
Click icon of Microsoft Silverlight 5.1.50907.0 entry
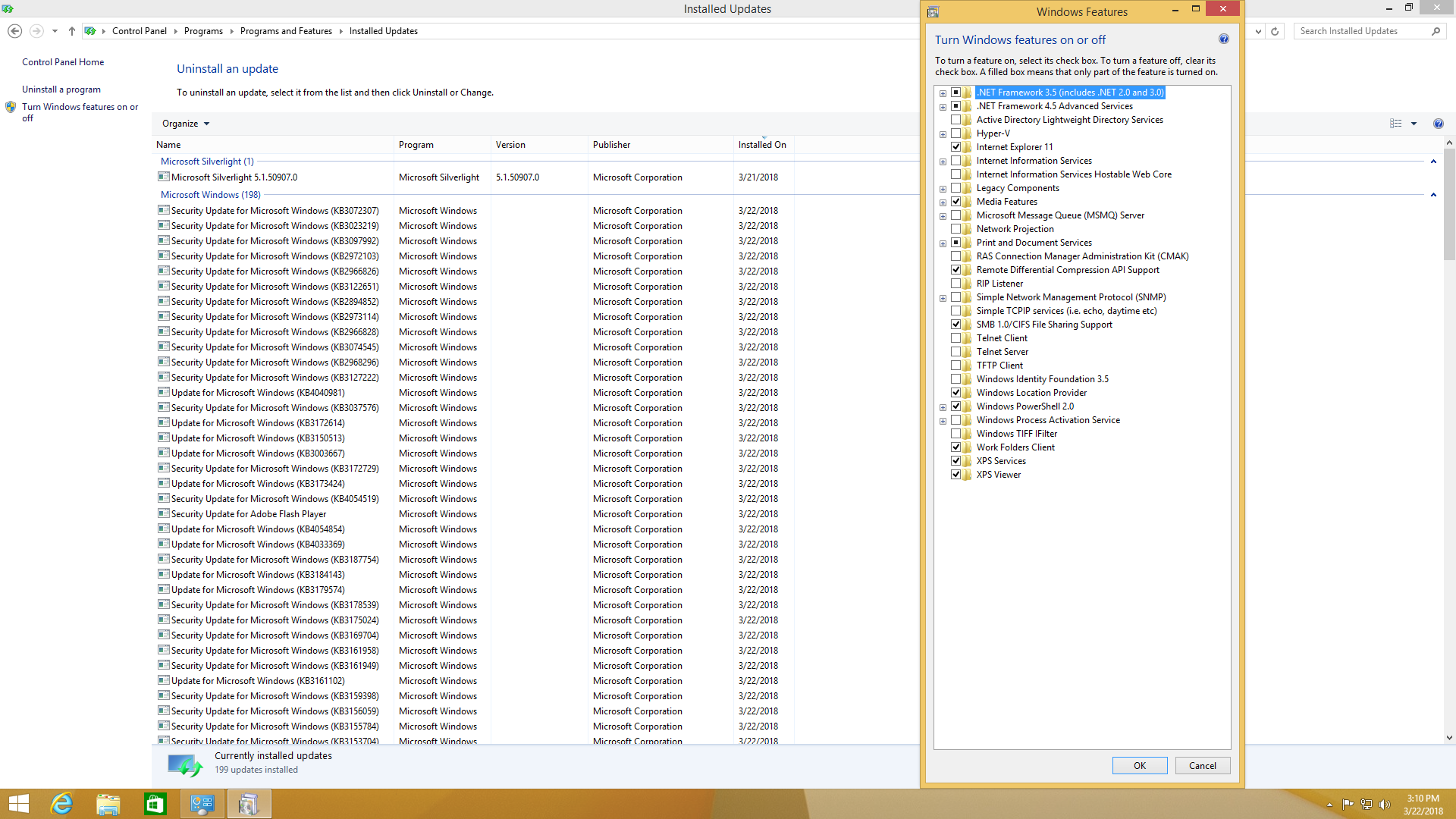(x=163, y=177)
